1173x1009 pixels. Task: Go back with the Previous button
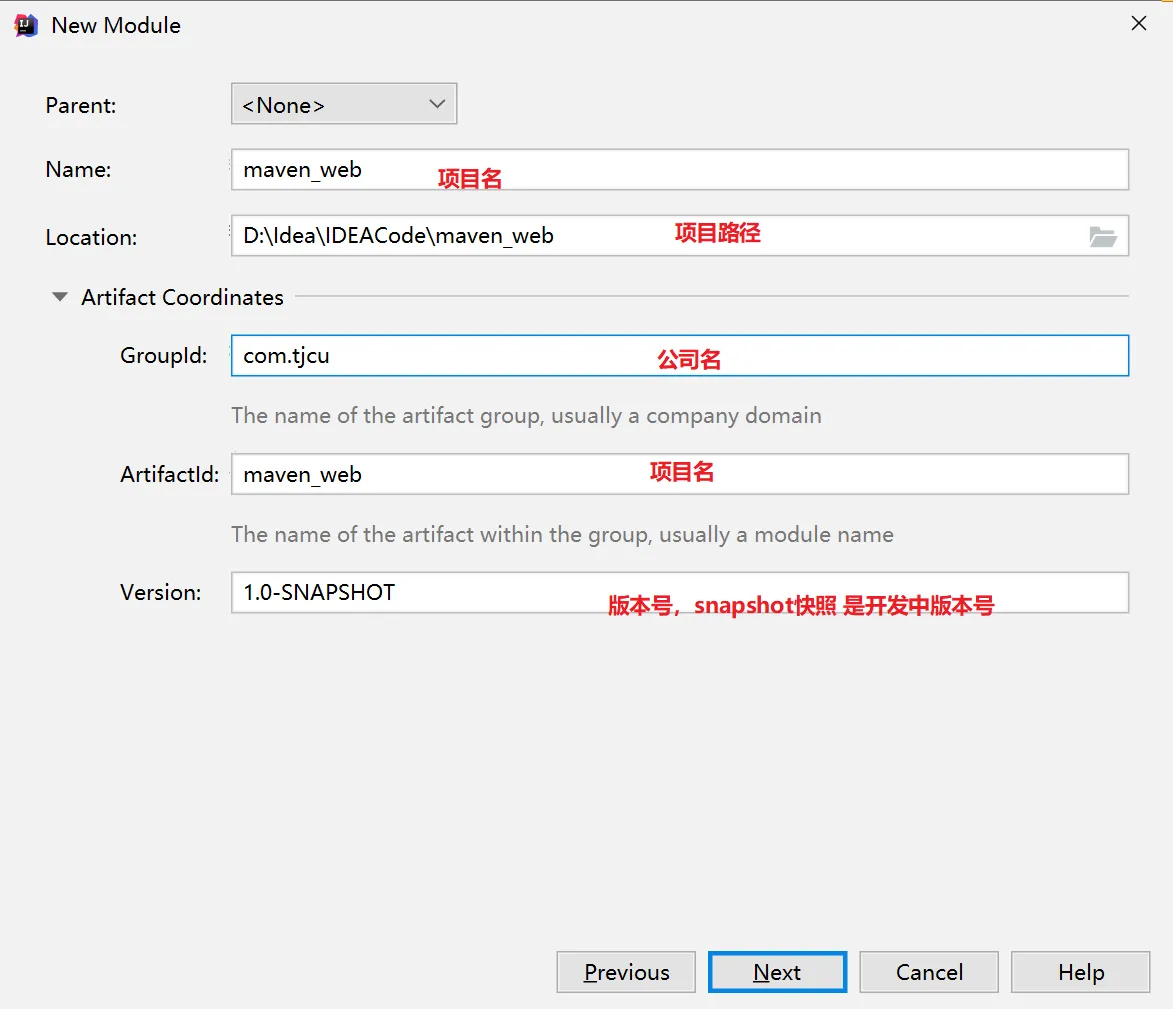coord(626,972)
